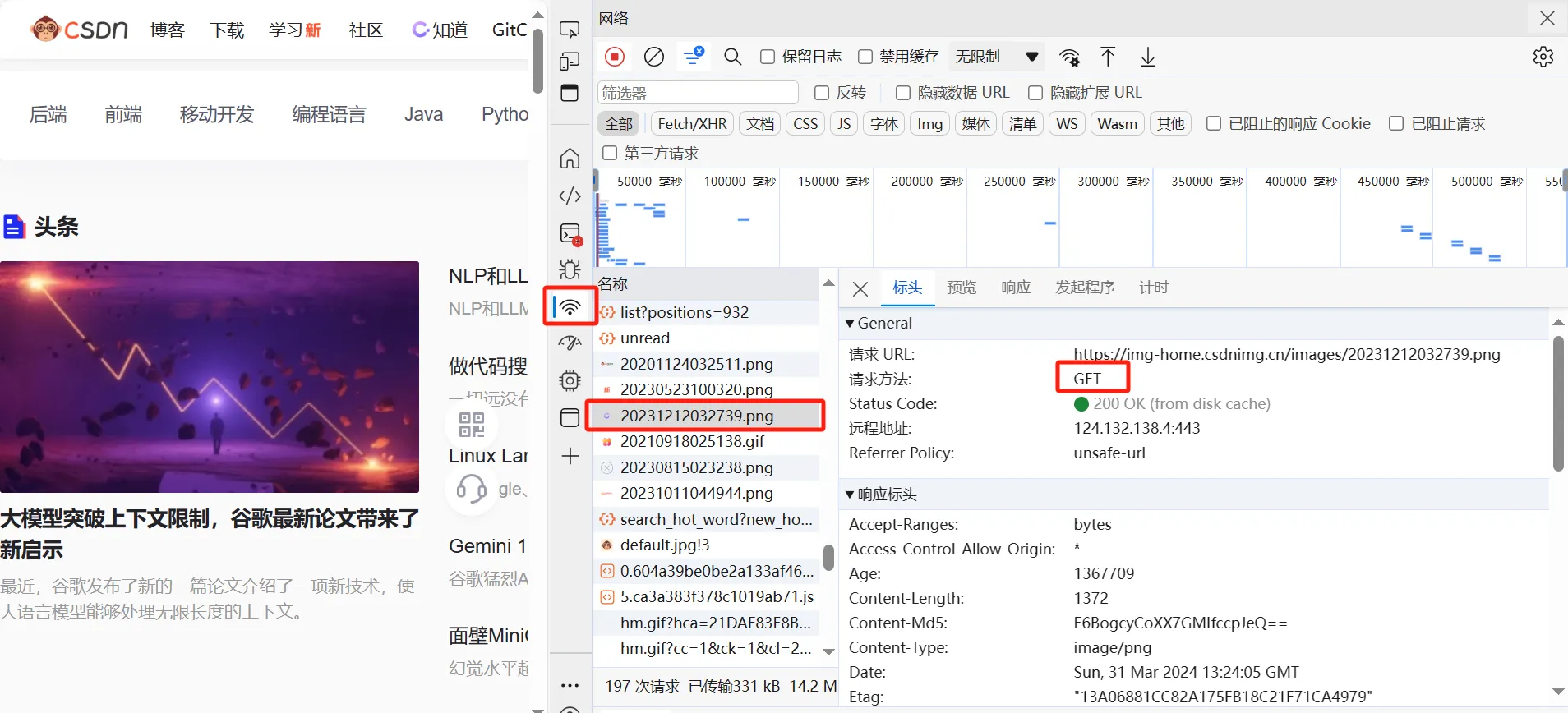Toggle the filter bar icon
This screenshot has width=1568, height=713.
click(x=694, y=57)
